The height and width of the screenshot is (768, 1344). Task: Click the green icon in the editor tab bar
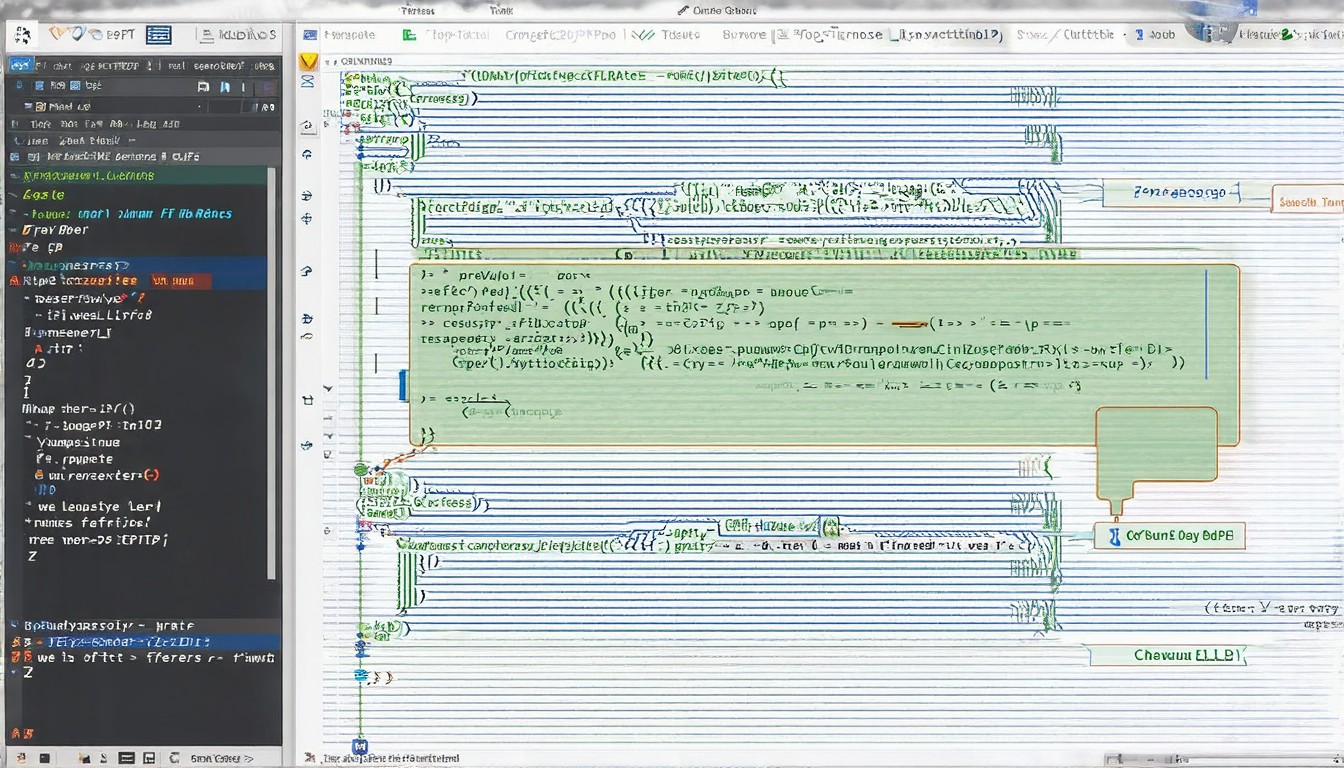pos(408,34)
